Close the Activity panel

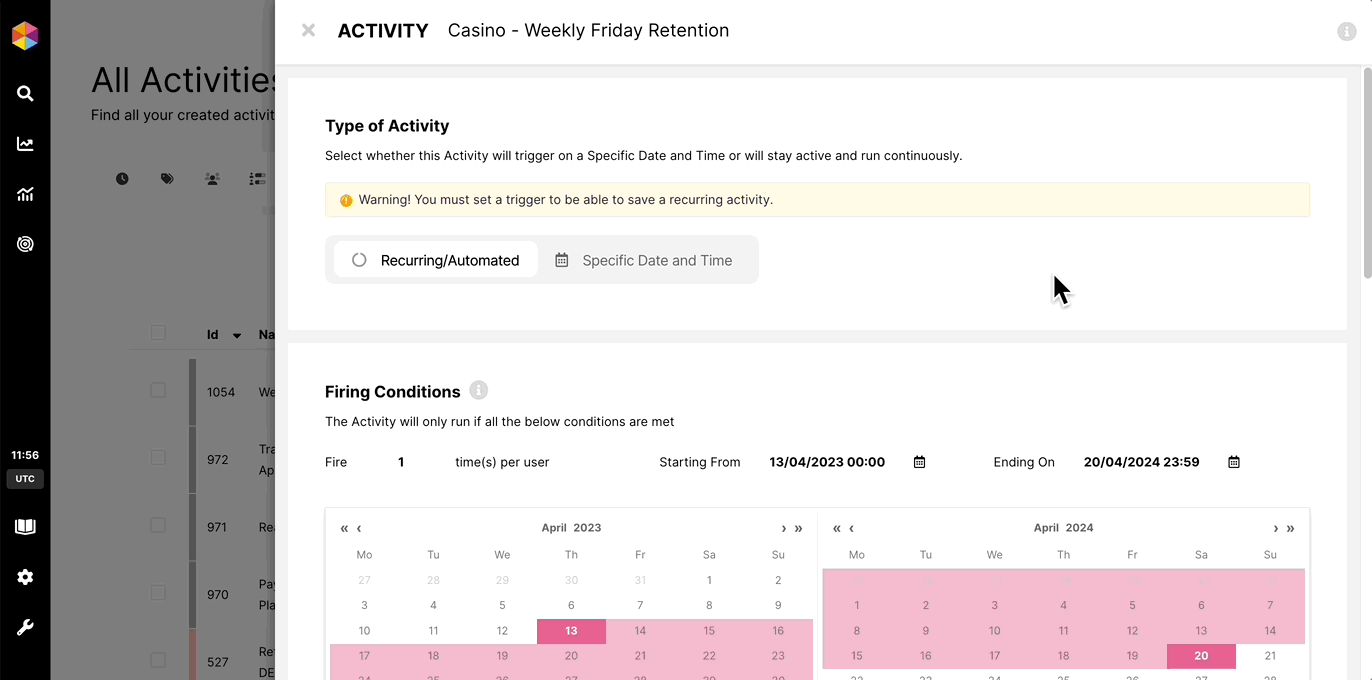pos(308,30)
